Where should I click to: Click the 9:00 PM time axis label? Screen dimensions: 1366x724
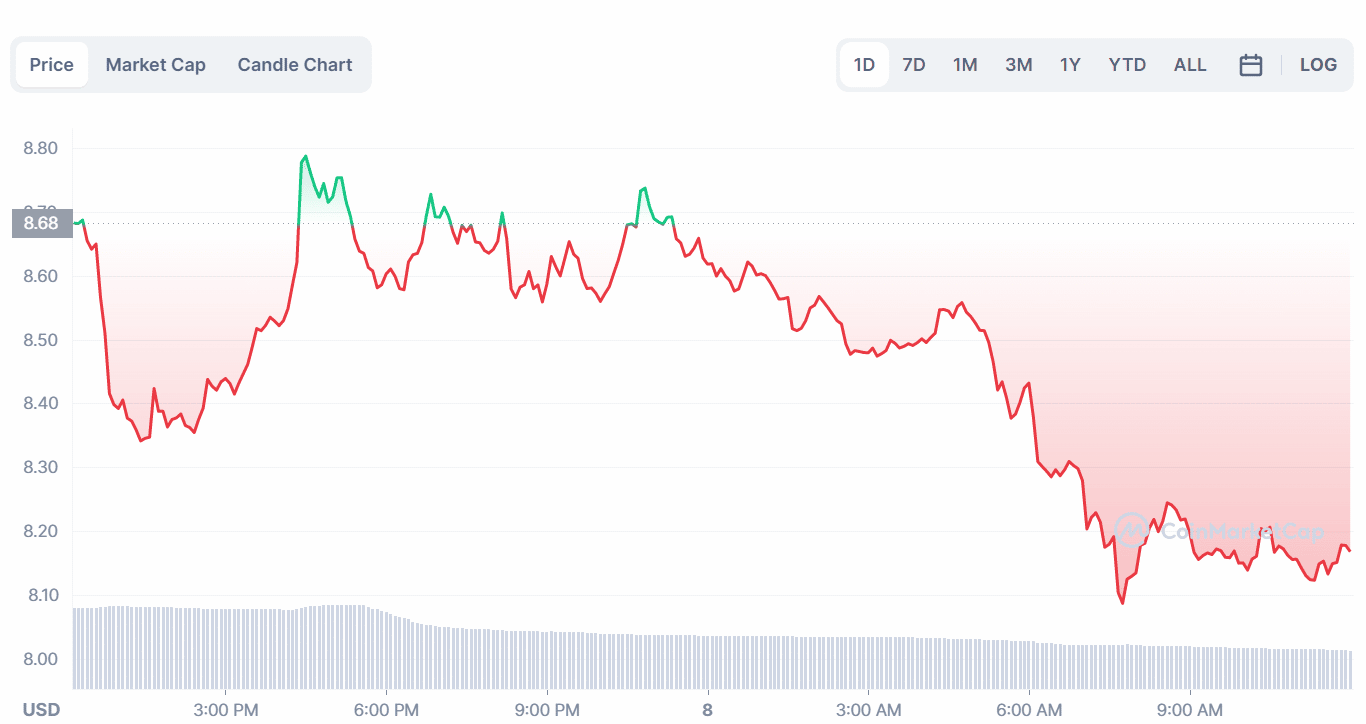pyautogui.click(x=547, y=710)
